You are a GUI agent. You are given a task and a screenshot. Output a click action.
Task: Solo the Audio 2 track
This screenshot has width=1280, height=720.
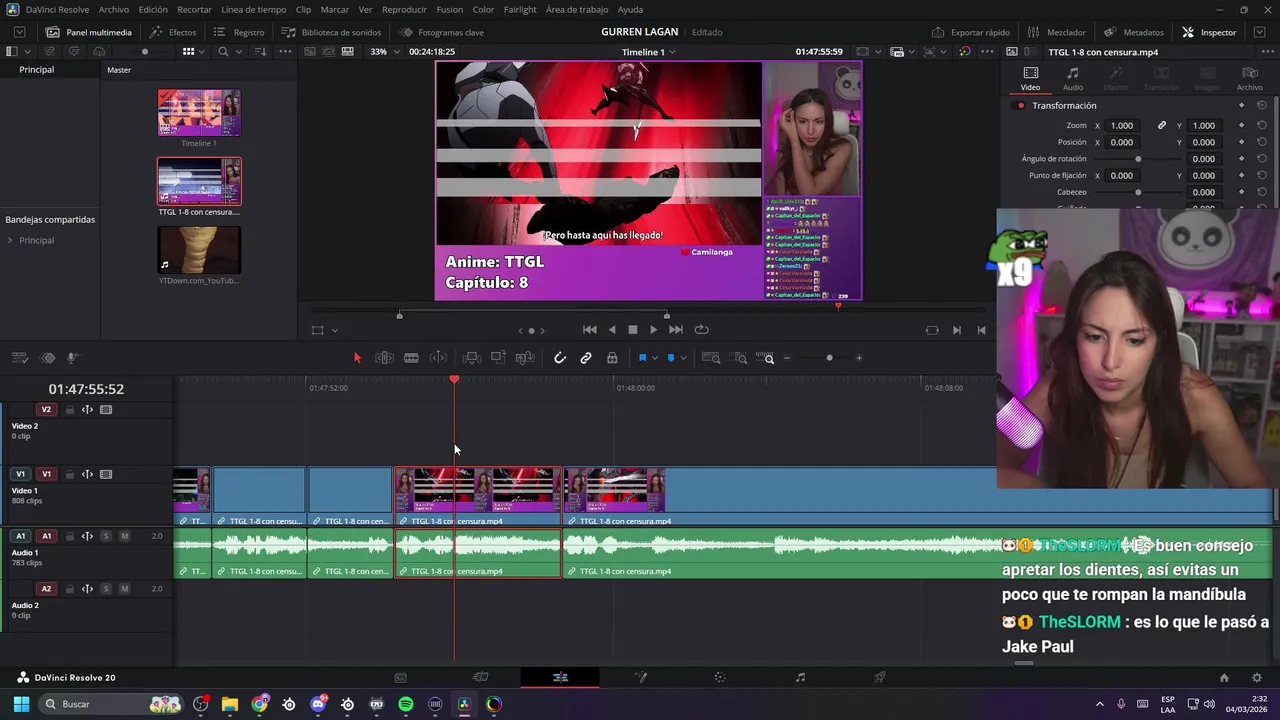pos(105,589)
